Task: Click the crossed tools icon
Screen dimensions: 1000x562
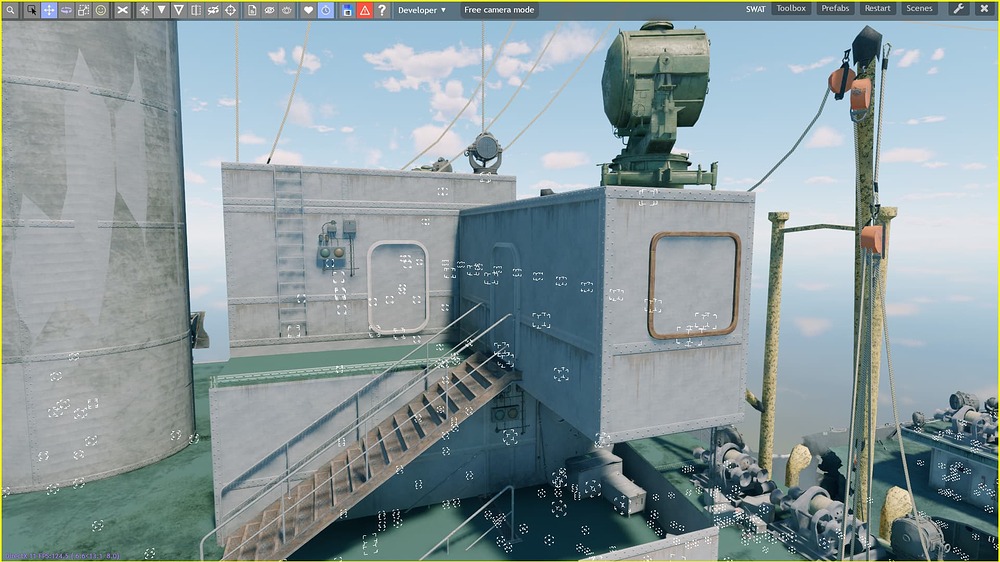Action: coord(122,10)
